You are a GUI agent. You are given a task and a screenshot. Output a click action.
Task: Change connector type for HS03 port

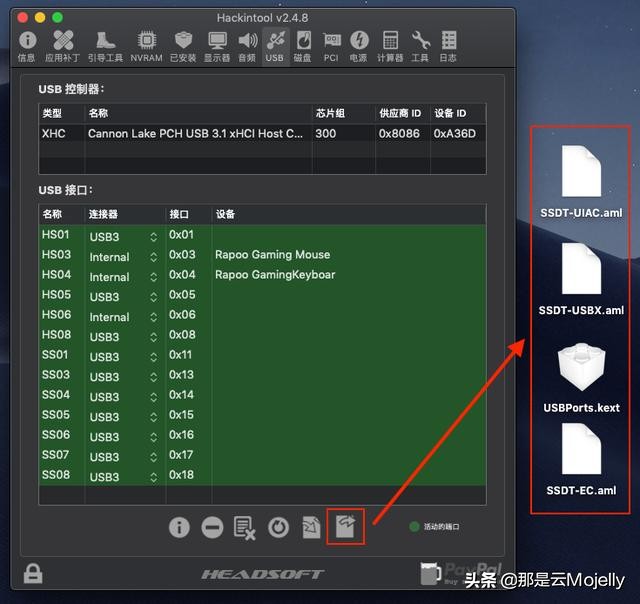153,256
